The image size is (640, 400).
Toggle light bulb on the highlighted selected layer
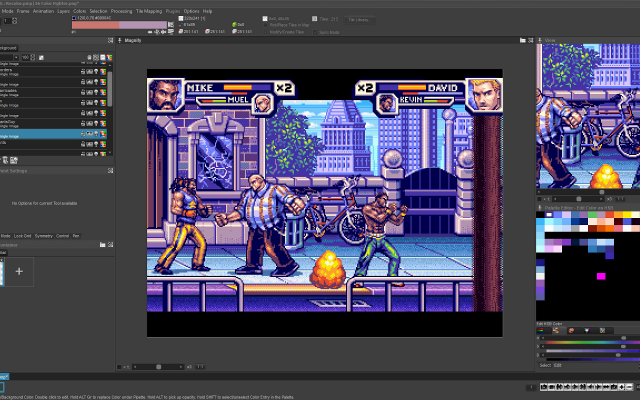click(96, 134)
